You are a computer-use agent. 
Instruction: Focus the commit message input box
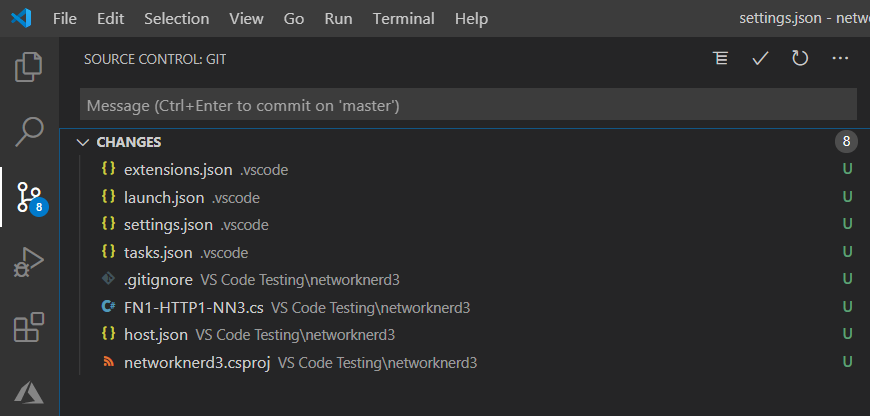click(468, 104)
